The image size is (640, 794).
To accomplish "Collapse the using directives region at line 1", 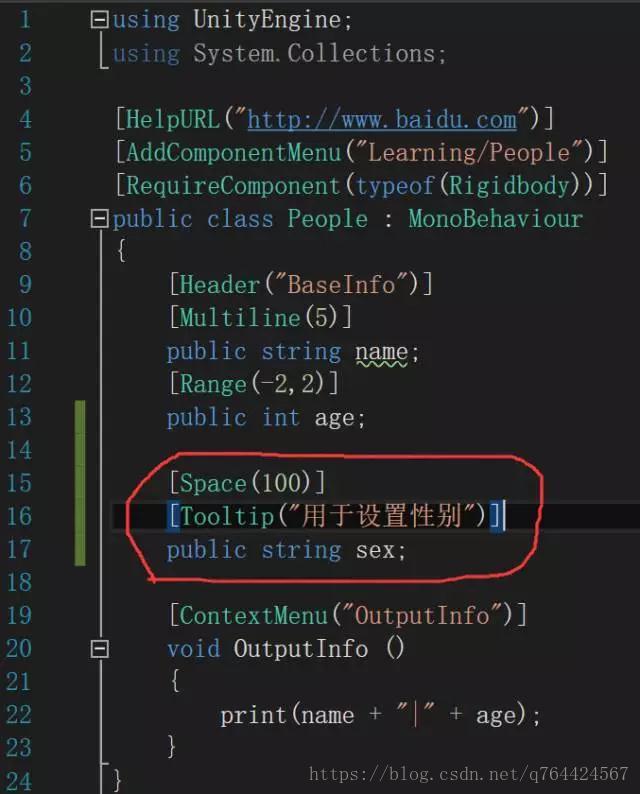I will point(99,20).
